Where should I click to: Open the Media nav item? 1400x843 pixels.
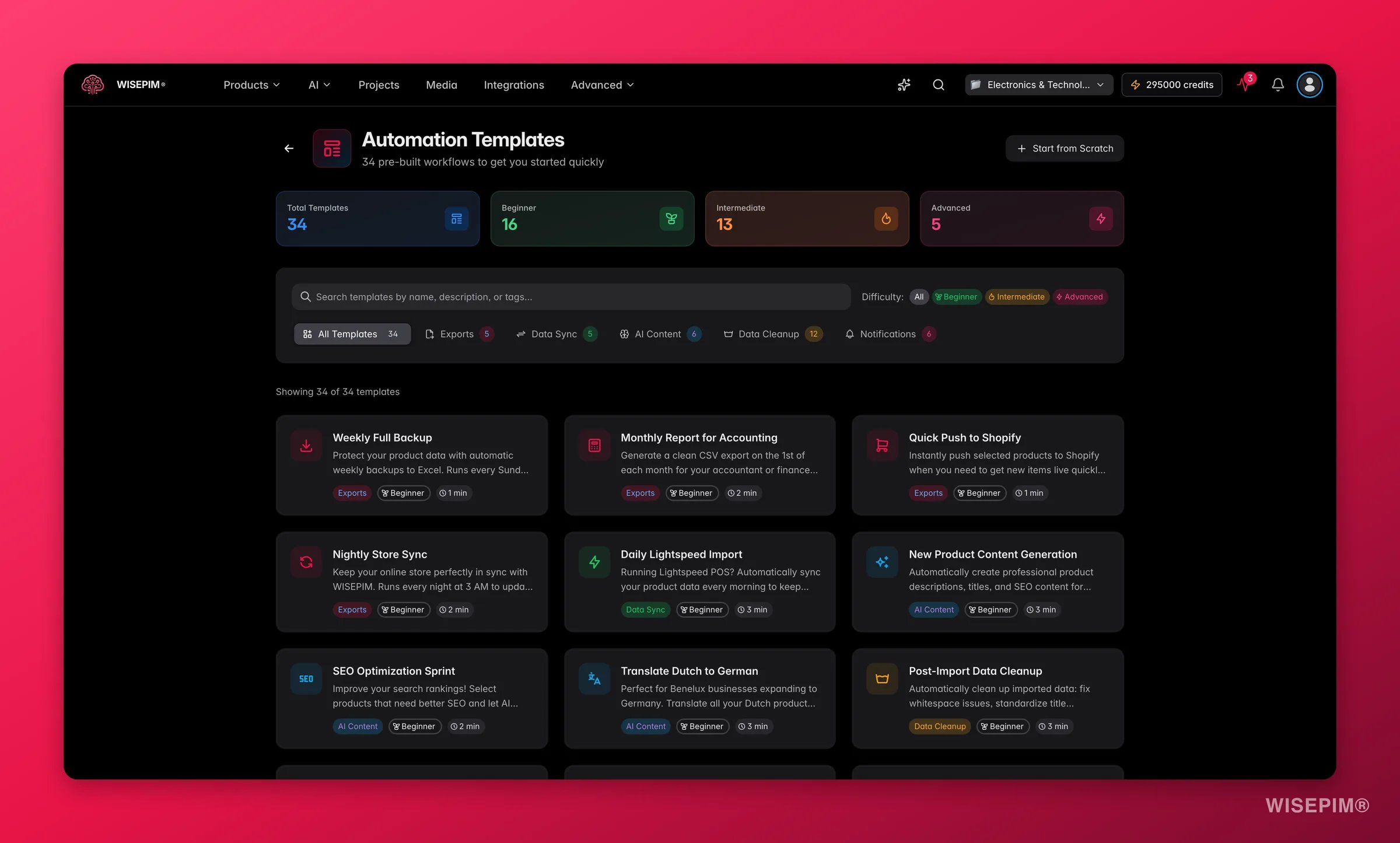(x=442, y=85)
